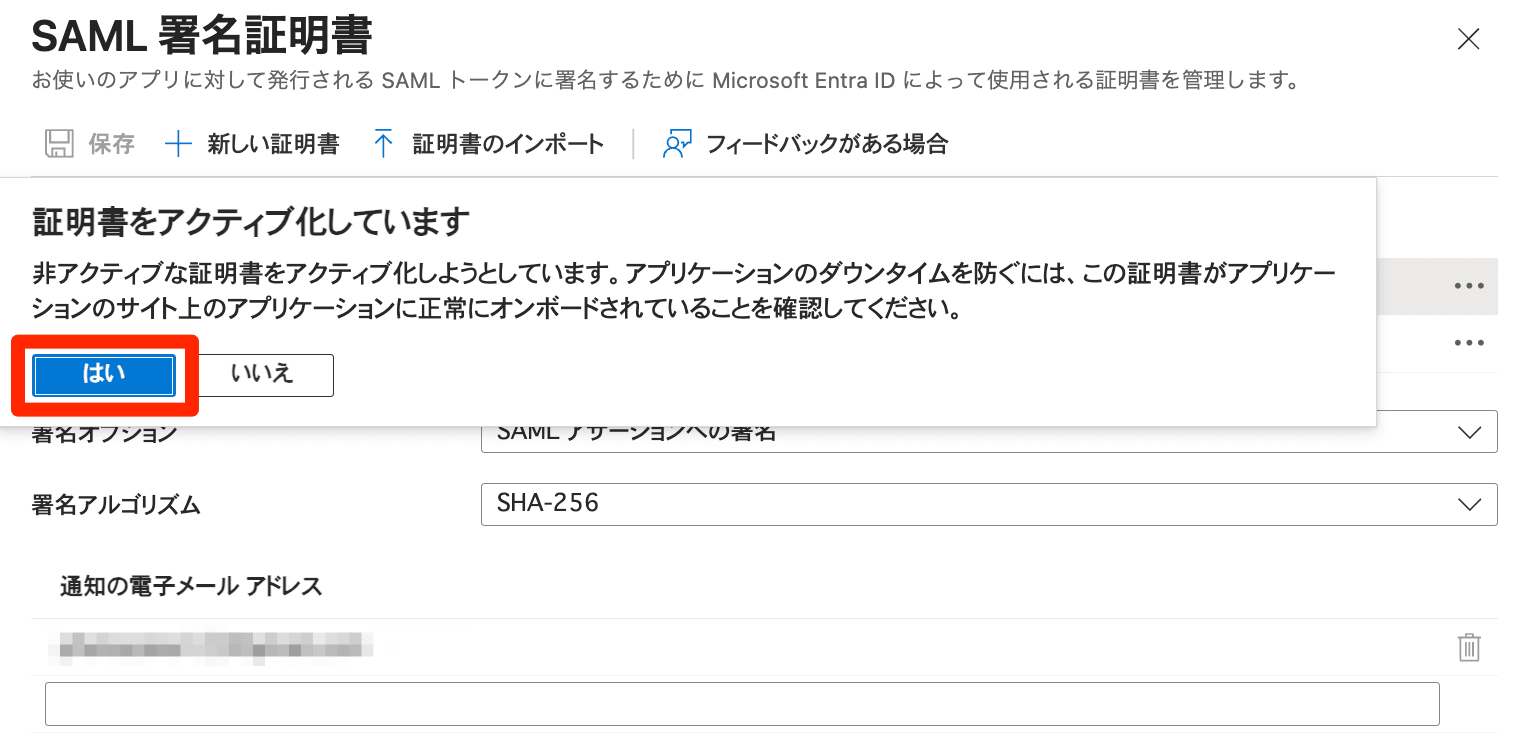
Task: Select 証明書のインポート in the toolbar
Action: (x=506, y=143)
